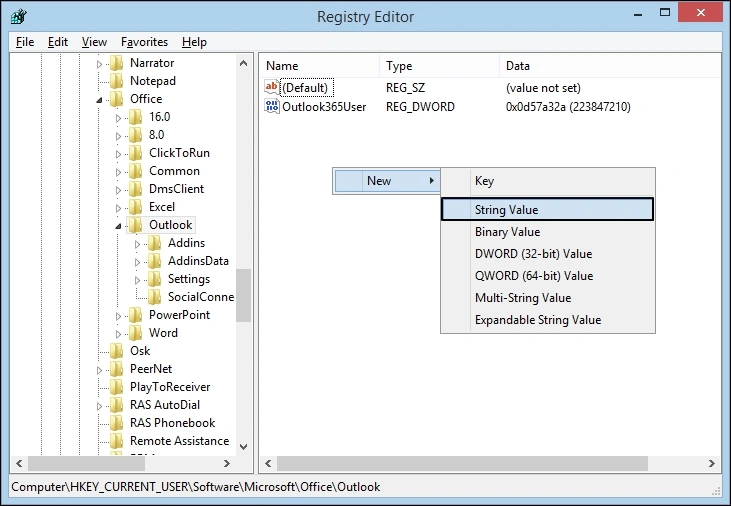Open the View menu
The height and width of the screenshot is (506, 731).
click(x=94, y=42)
